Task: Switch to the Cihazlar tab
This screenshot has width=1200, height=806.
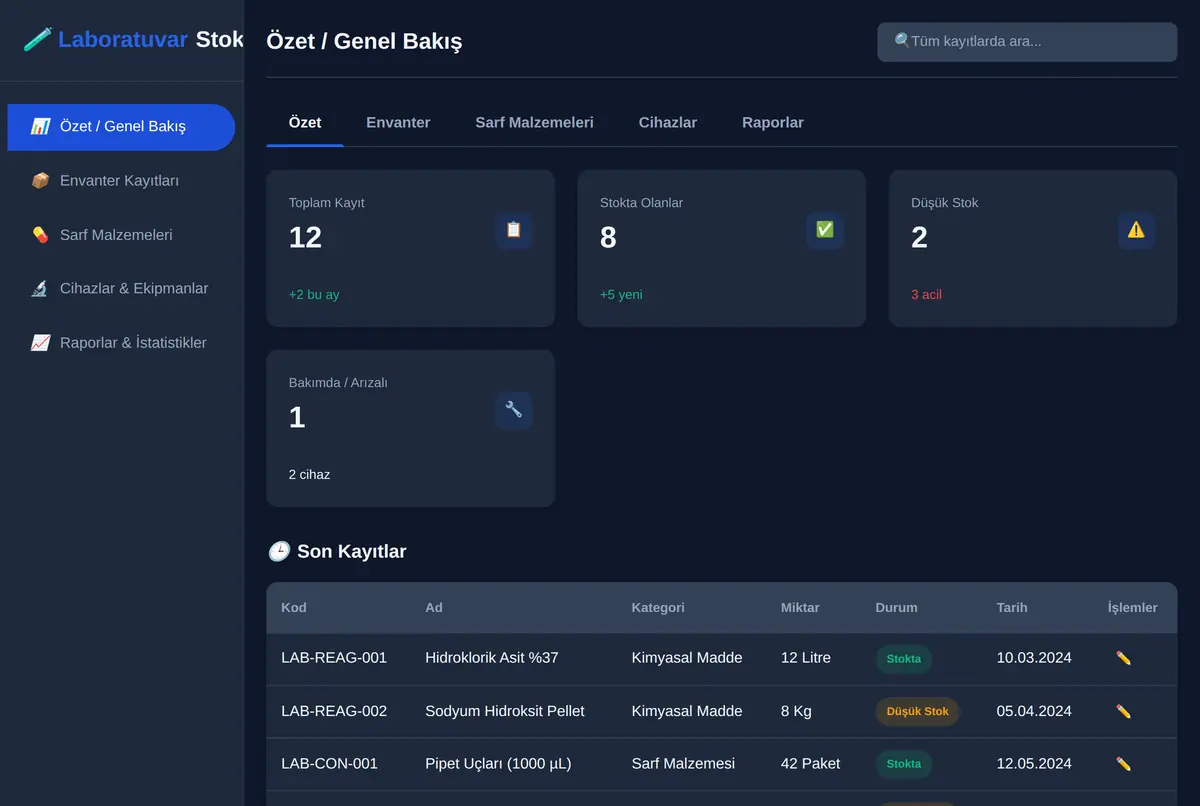Action: 668,123
